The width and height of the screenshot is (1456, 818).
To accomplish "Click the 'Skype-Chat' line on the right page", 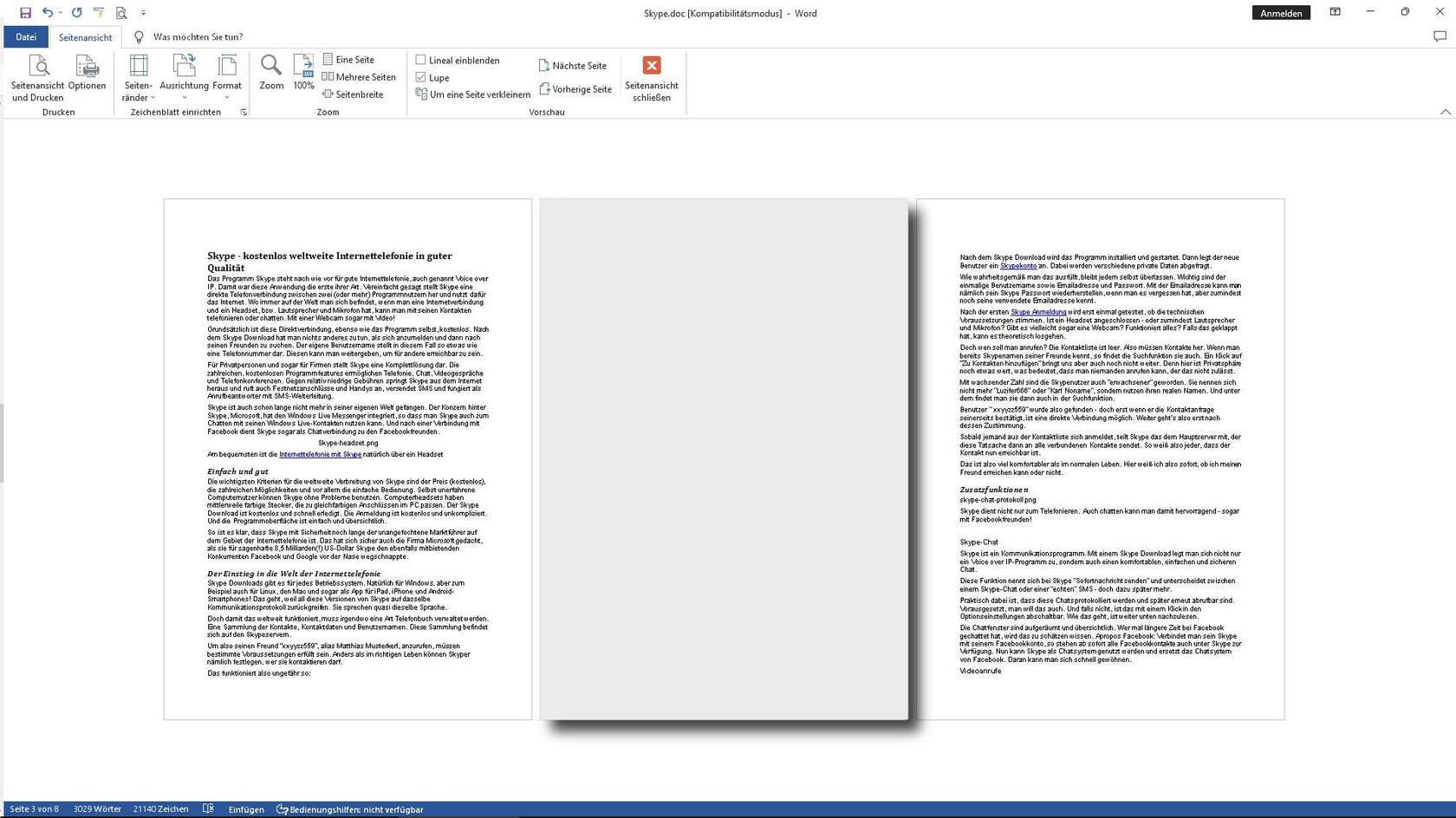I will click(978, 542).
